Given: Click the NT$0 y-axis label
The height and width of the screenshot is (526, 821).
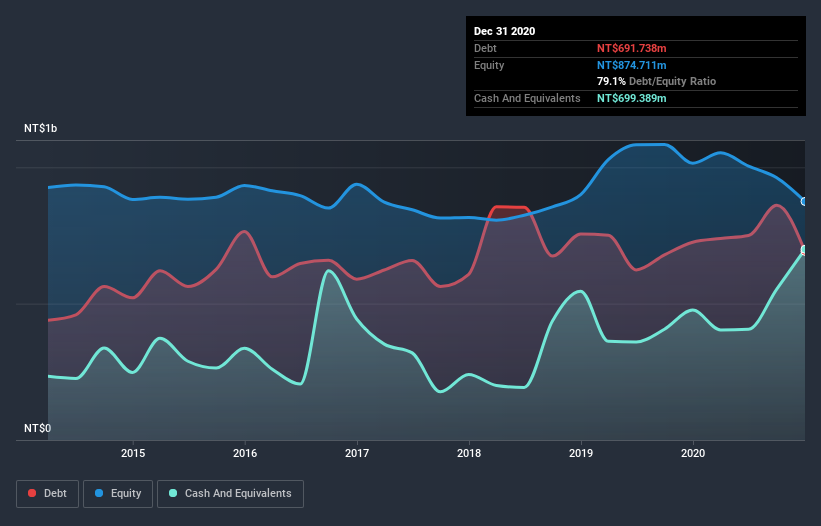Looking at the screenshot, I should 38,428.
